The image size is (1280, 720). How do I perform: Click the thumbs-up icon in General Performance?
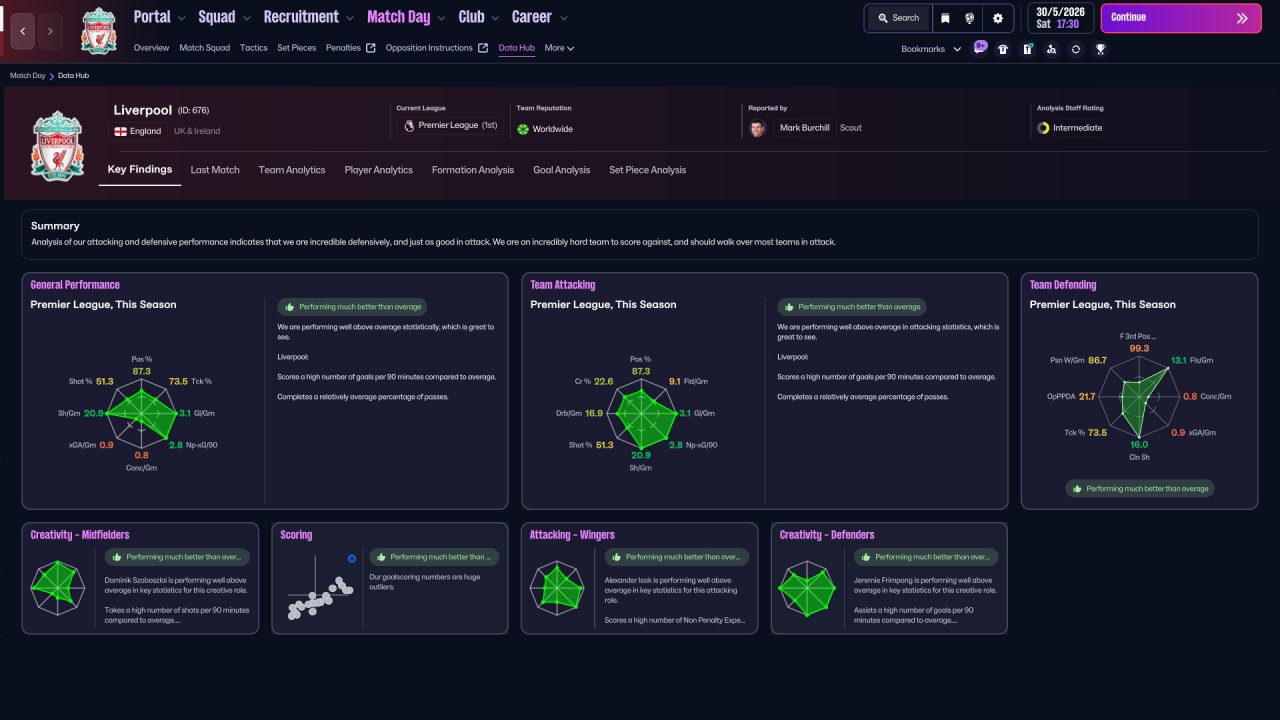[x=290, y=307]
